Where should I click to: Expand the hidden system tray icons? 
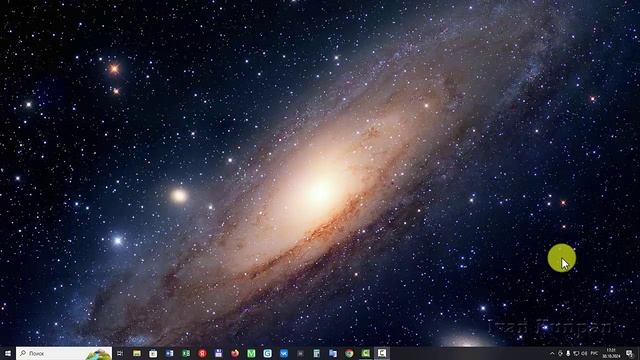click(x=552, y=353)
